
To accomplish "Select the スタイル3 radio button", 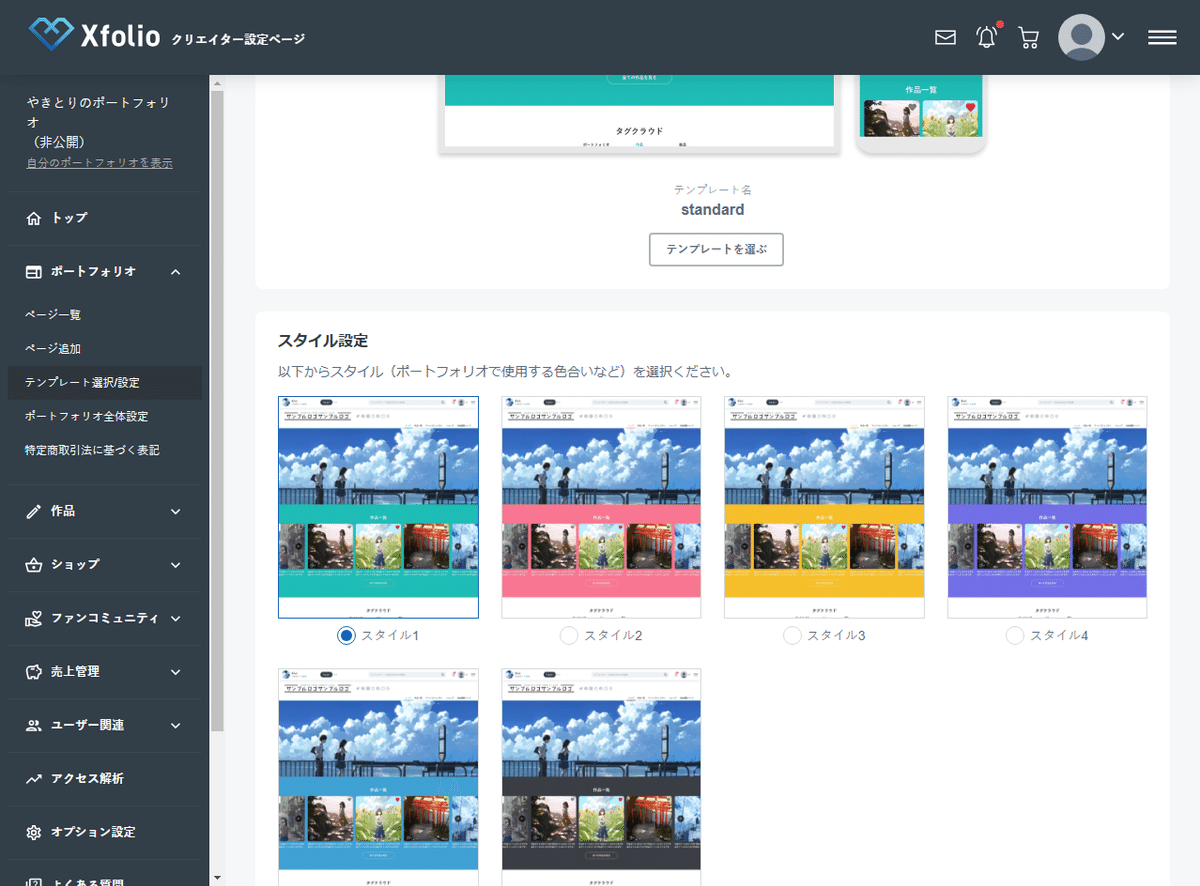I will pos(791,635).
